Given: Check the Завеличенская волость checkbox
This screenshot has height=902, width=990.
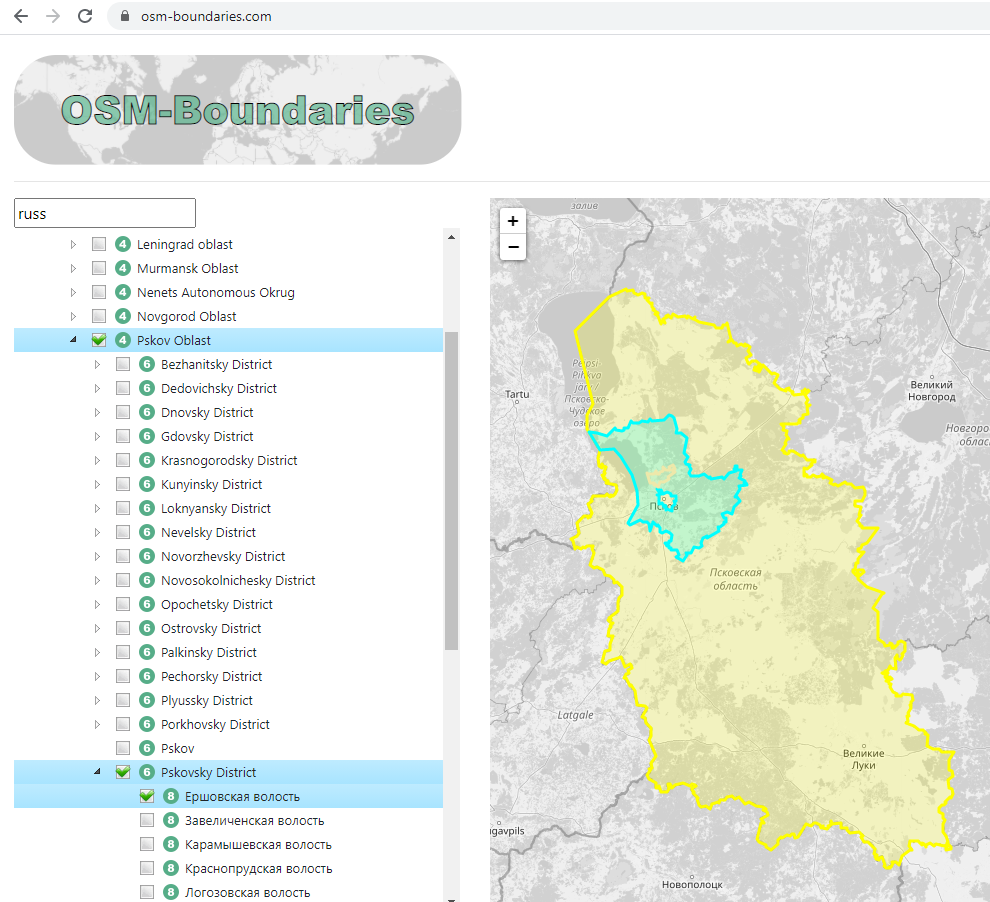Looking at the screenshot, I should 146,820.
